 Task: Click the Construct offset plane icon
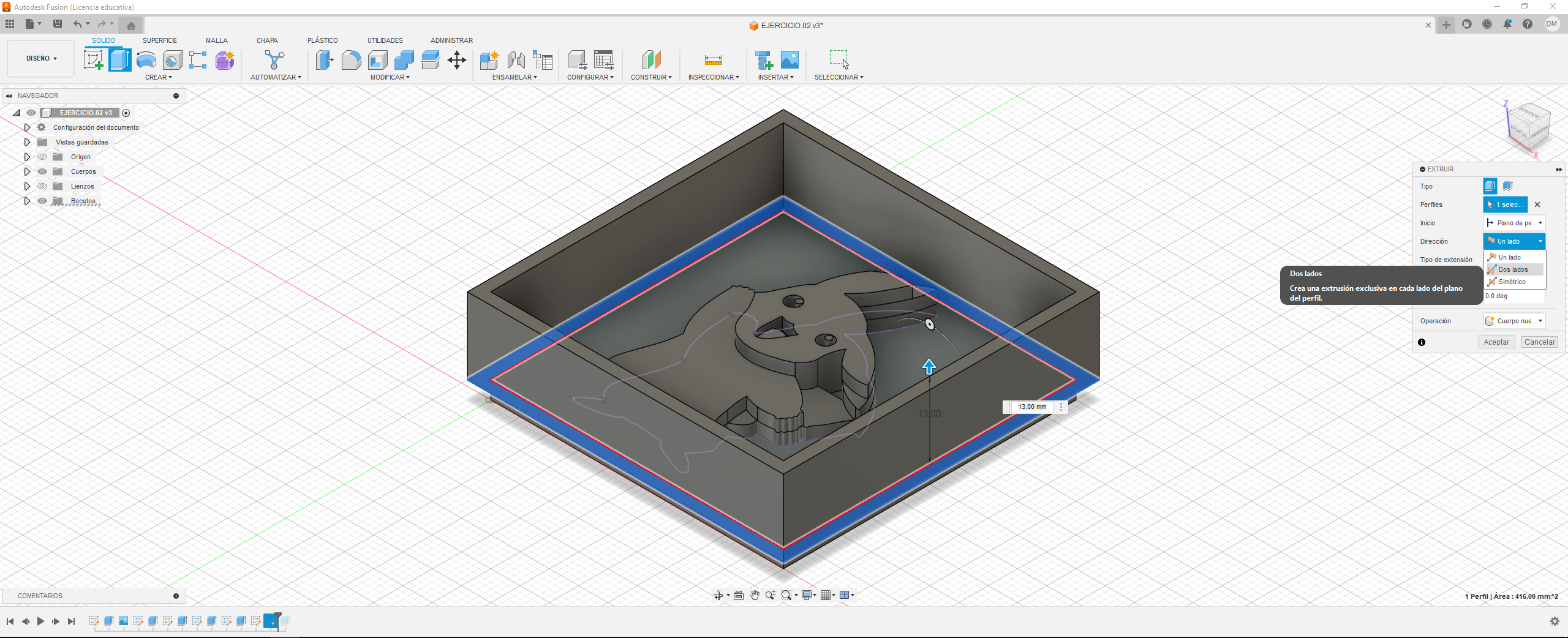[x=651, y=60]
